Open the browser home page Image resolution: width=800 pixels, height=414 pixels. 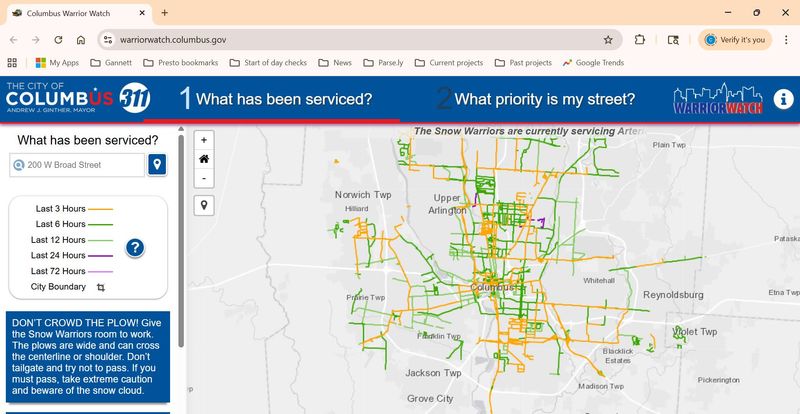coord(81,40)
